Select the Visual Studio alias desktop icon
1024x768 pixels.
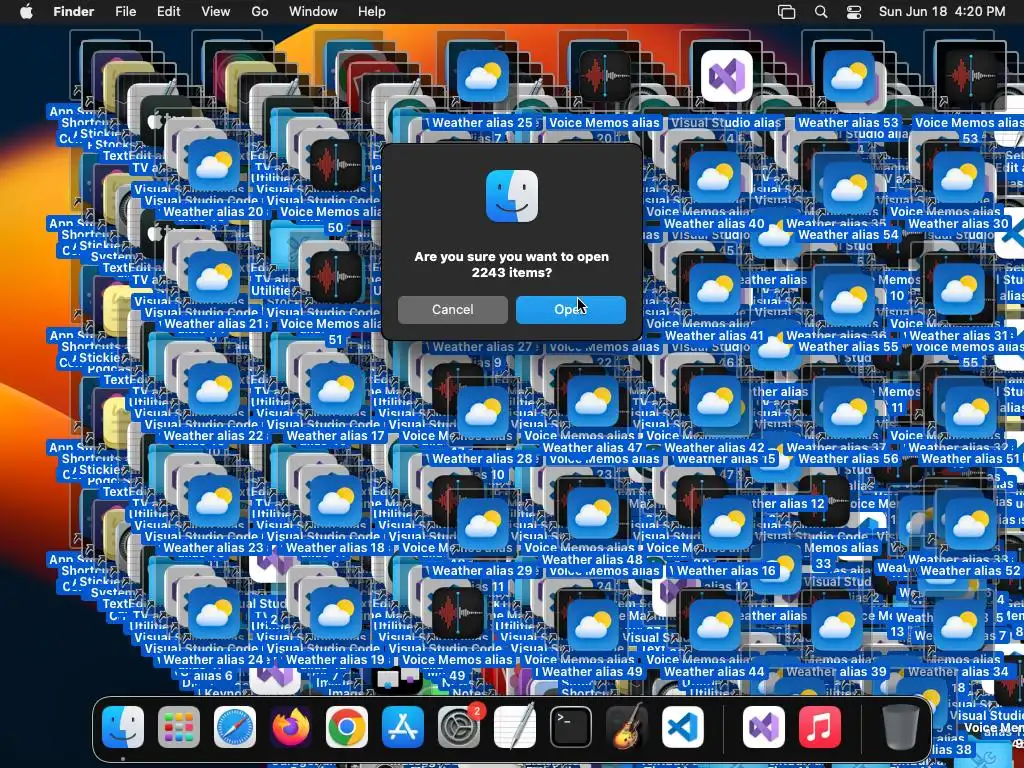pyautogui.click(x=727, y=76)
